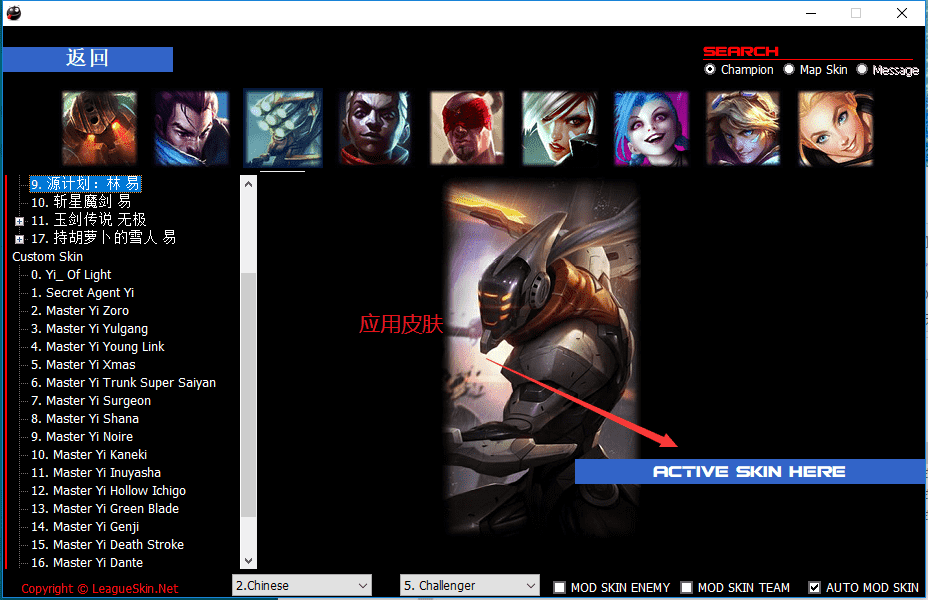Select the Ezreal champion portrait
Image resolution: width=928 pixels, height=600 pixels.
tap(743, 128)
